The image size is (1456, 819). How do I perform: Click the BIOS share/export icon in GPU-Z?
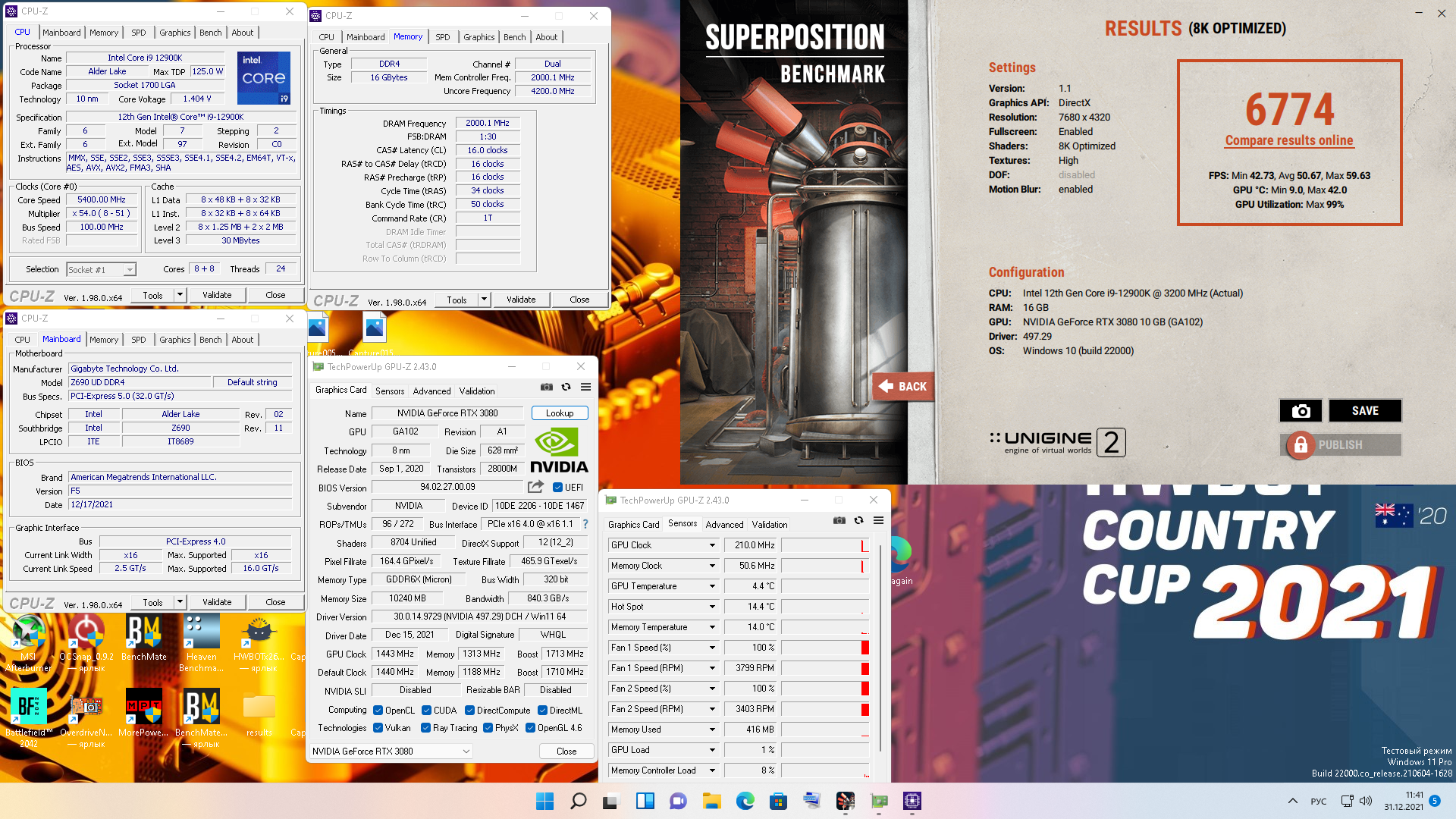point(536,487)
